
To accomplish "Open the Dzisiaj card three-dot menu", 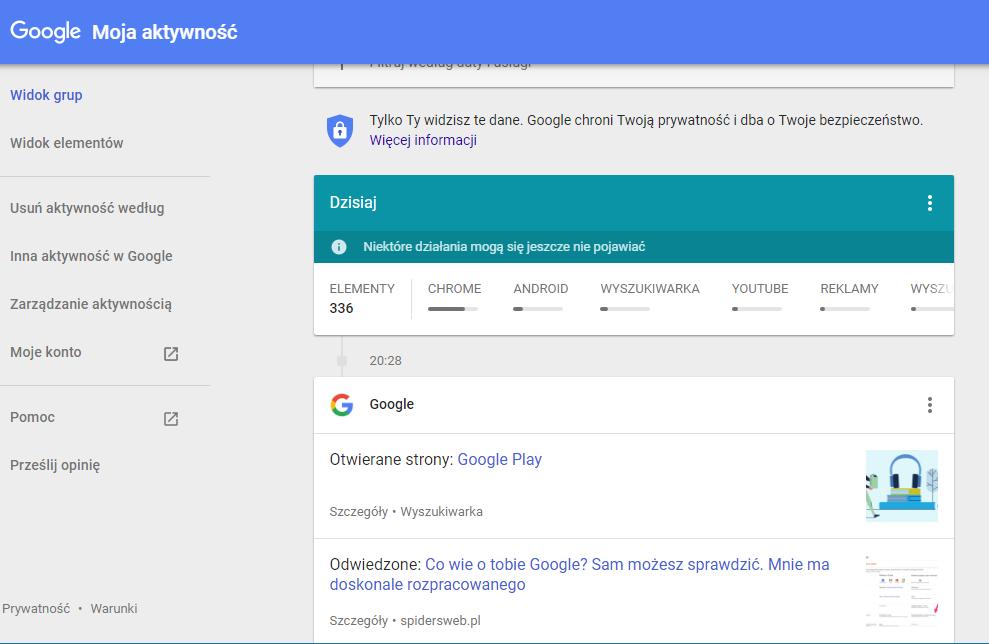I will click(x=929, y=202).
